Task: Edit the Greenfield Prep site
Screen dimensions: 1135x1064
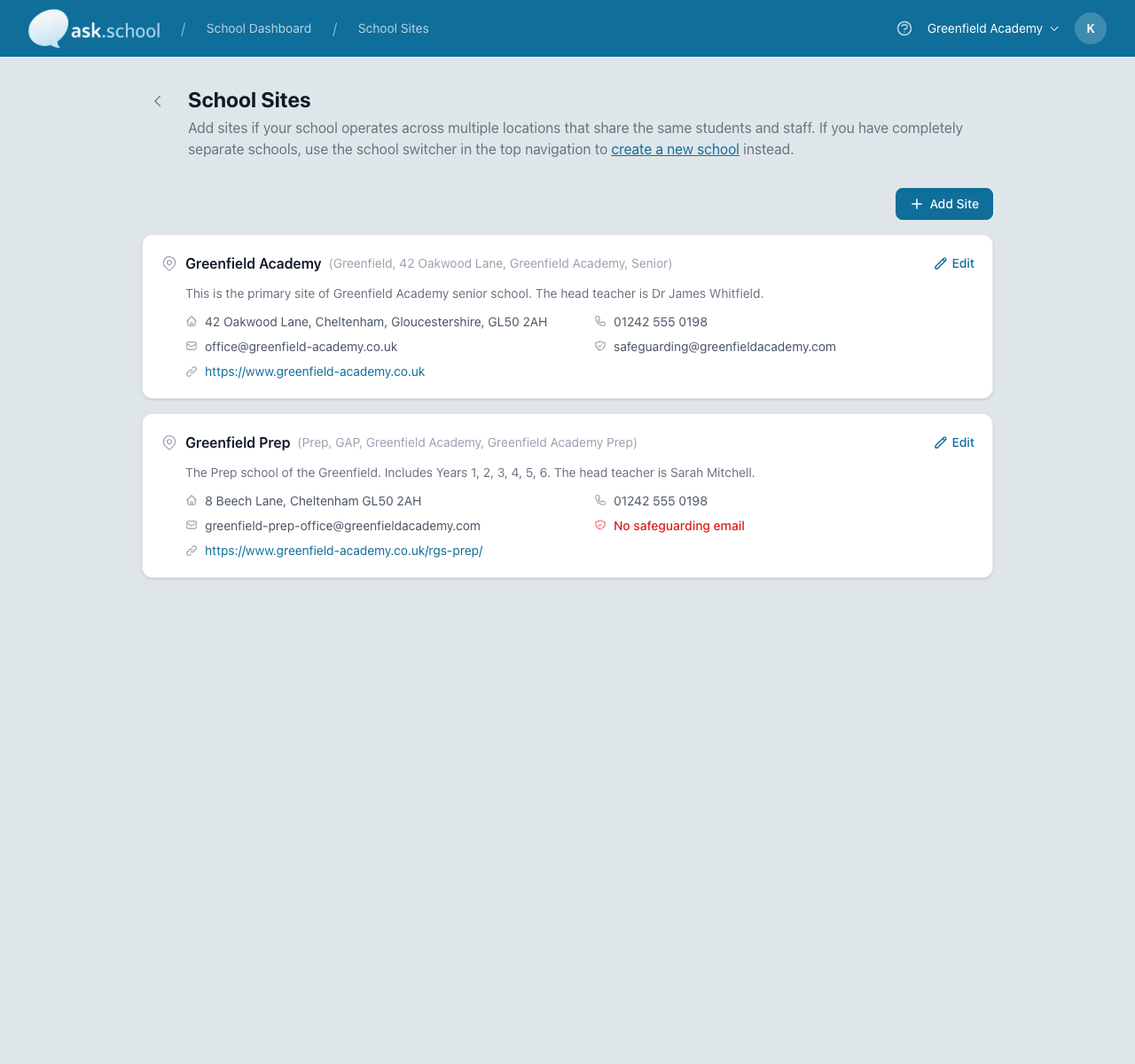Action: (x=954, y=442)
